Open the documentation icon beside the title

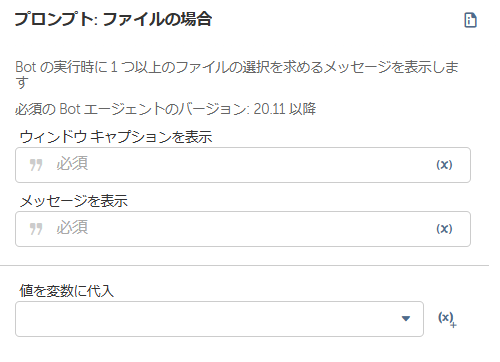click(470, 20)
